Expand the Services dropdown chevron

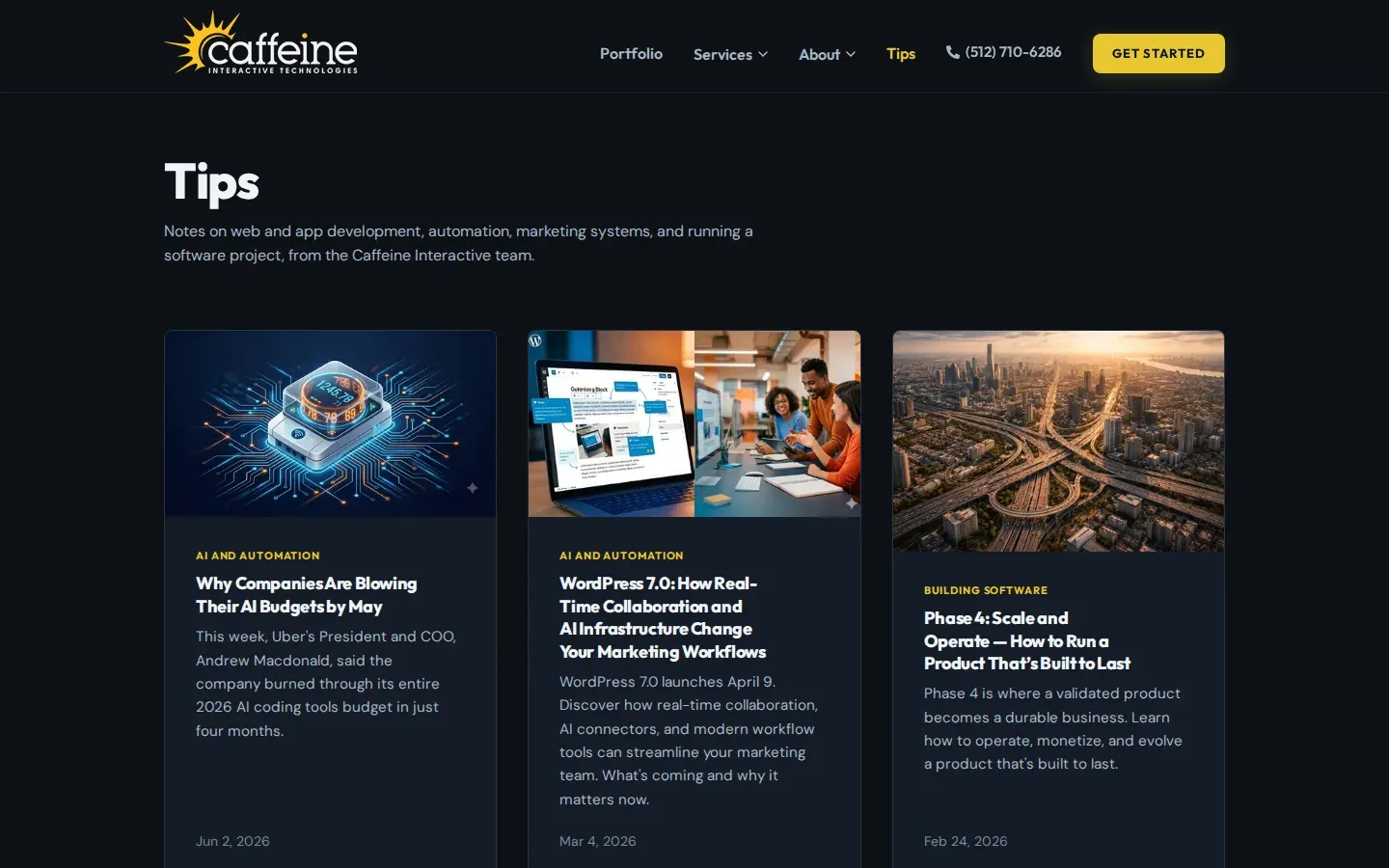(763, 54)
